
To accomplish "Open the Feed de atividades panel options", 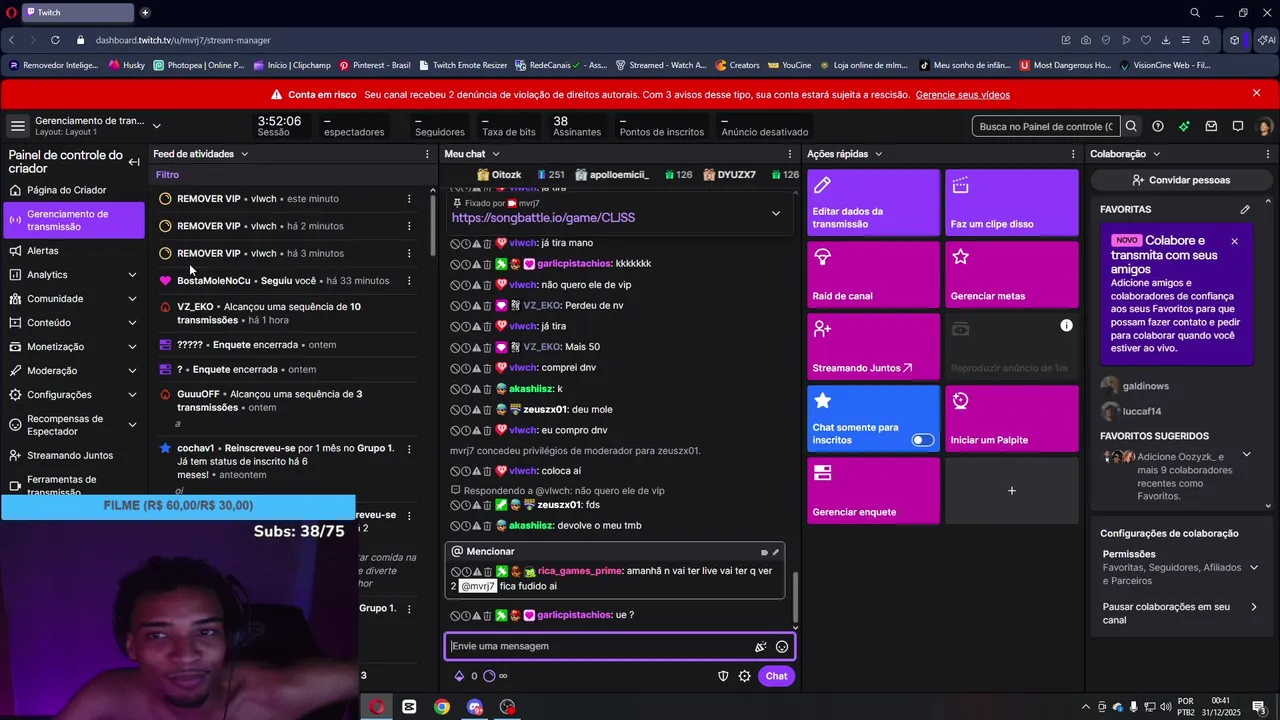I will pyautogui.click(x=427, y=154).
